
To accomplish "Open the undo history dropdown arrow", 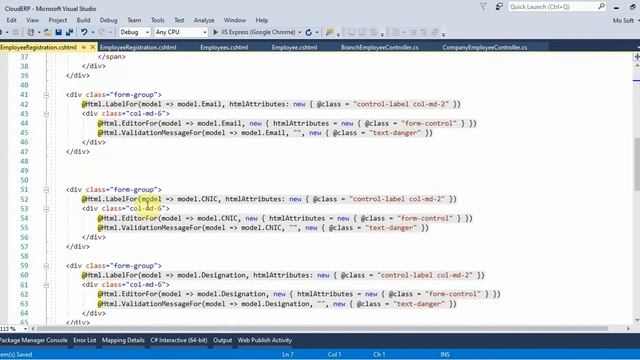I will 93,32.
